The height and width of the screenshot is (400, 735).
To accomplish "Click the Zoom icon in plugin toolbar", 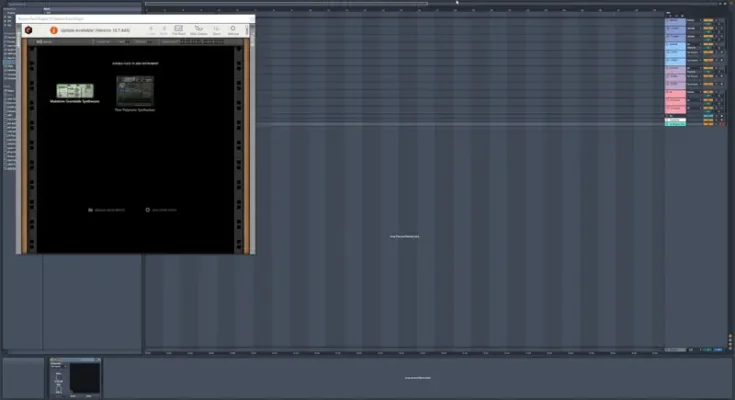I will coord(216,30).
